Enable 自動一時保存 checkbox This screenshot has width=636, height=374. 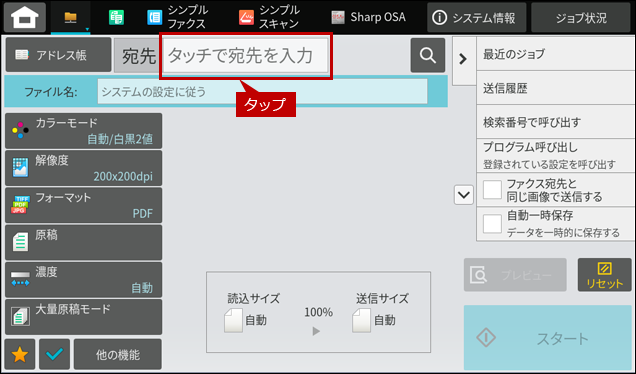tap(492, 224)
